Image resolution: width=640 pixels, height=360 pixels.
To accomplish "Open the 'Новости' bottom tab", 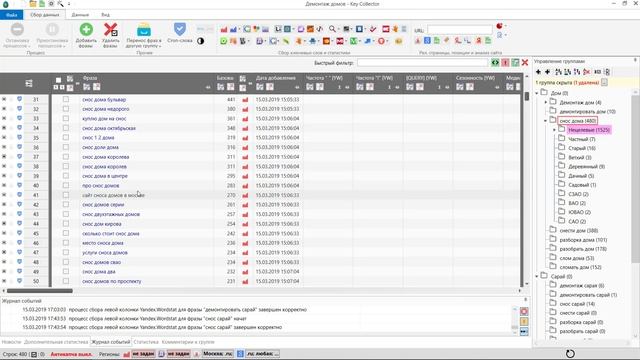I will [x=11, y=342].
